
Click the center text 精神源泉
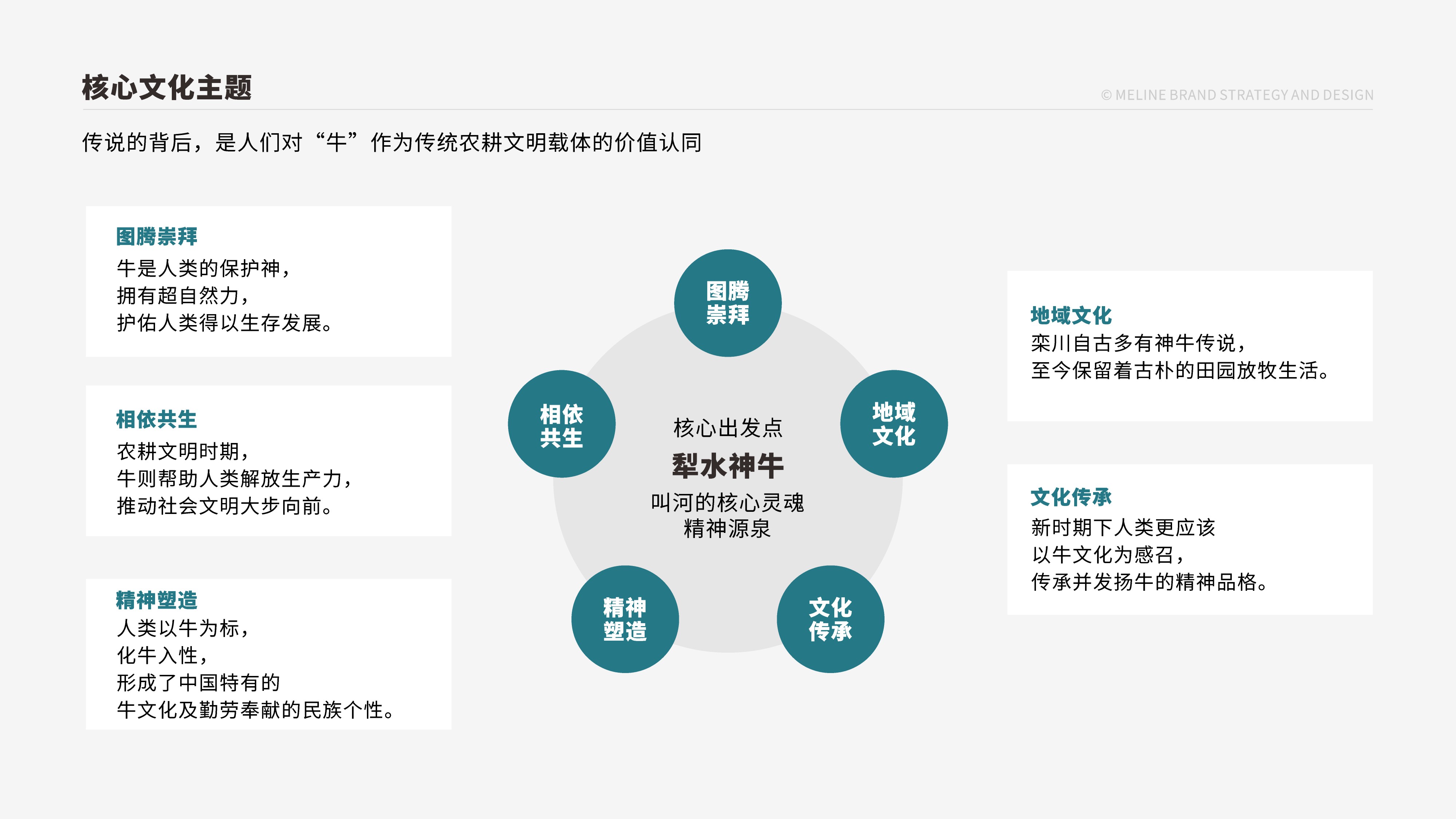tap(727, 529)
